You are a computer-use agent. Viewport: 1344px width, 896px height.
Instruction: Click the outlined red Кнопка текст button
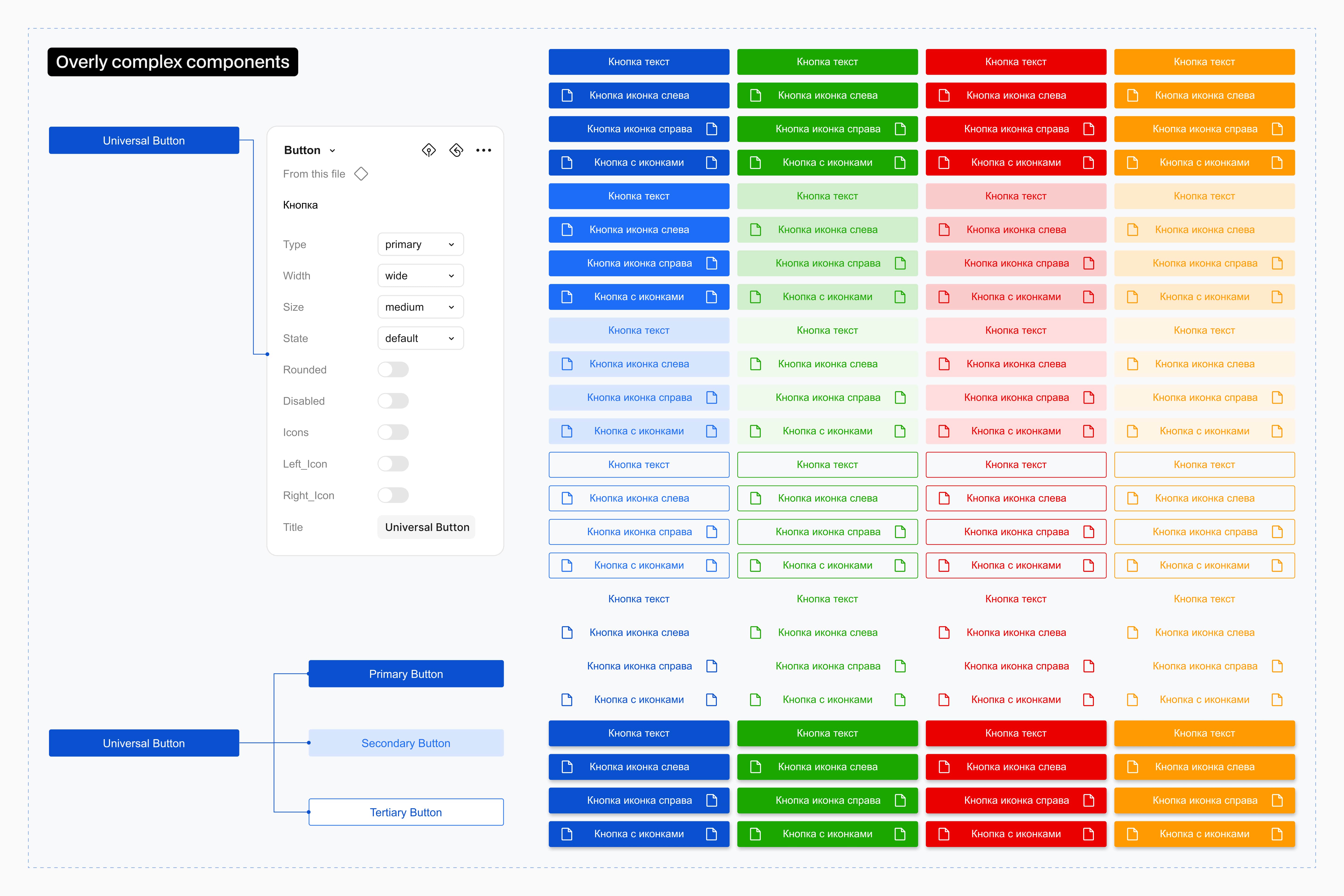(x=1016, y=465)
